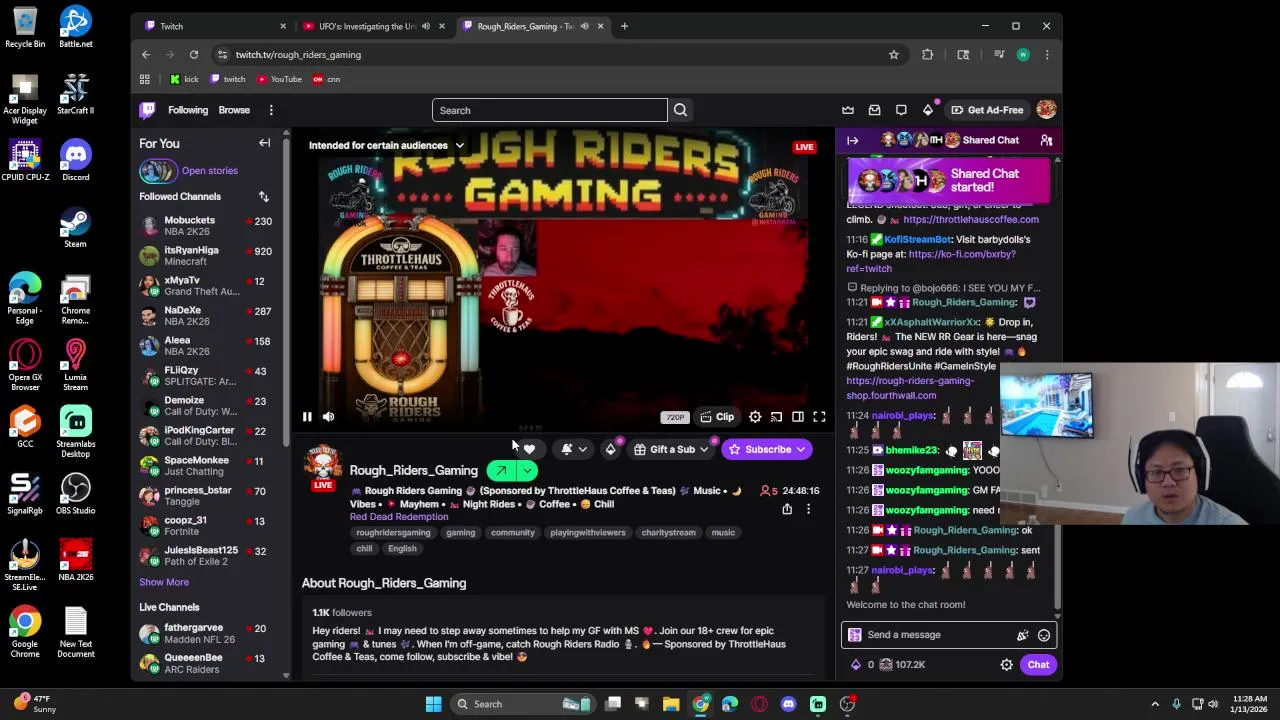Viewport: 1280px width, 720px height.
Task: Open the chat community users icon
Action: (1046, 140)
